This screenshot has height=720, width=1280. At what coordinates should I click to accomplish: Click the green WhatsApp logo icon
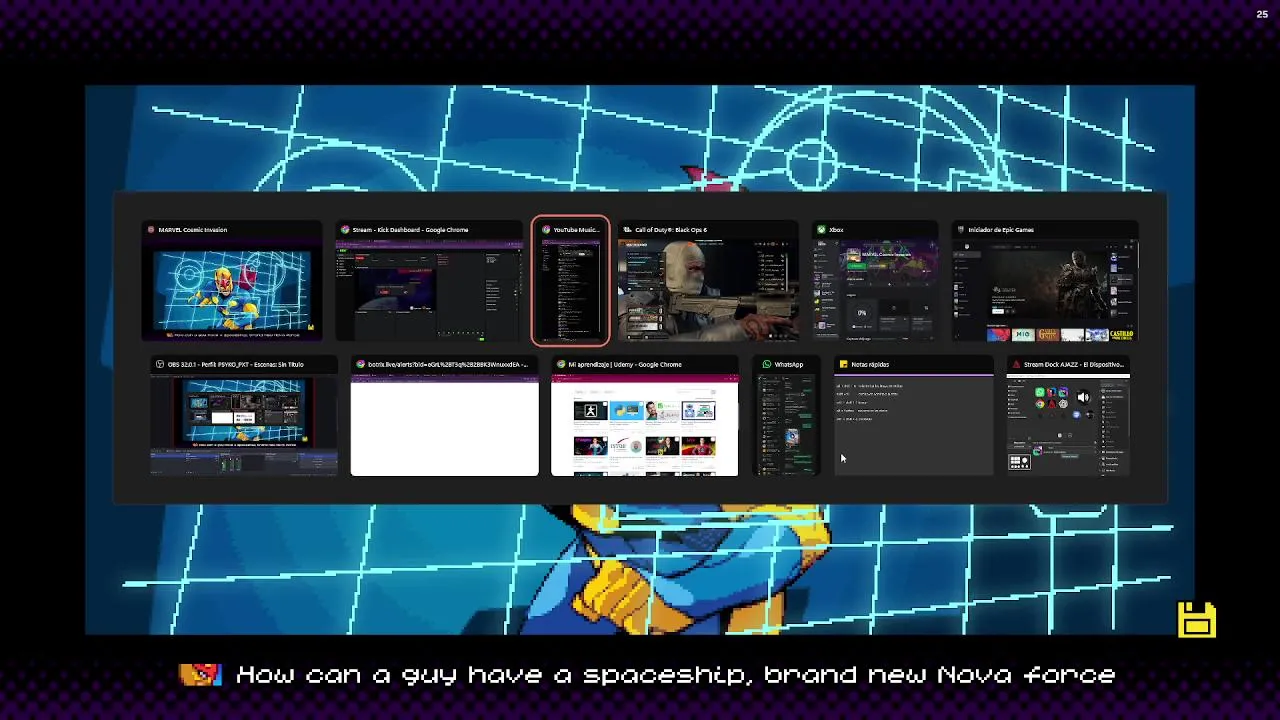[x=767, y=364]
